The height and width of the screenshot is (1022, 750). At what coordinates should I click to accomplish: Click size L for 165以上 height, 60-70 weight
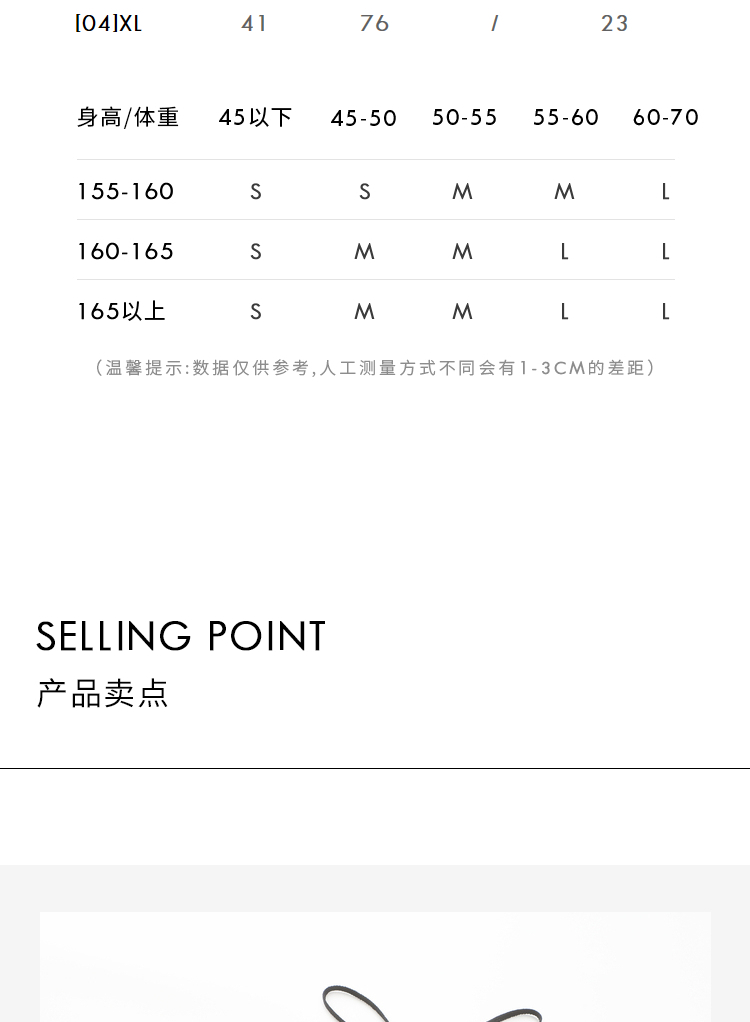(x=665, y=312)
